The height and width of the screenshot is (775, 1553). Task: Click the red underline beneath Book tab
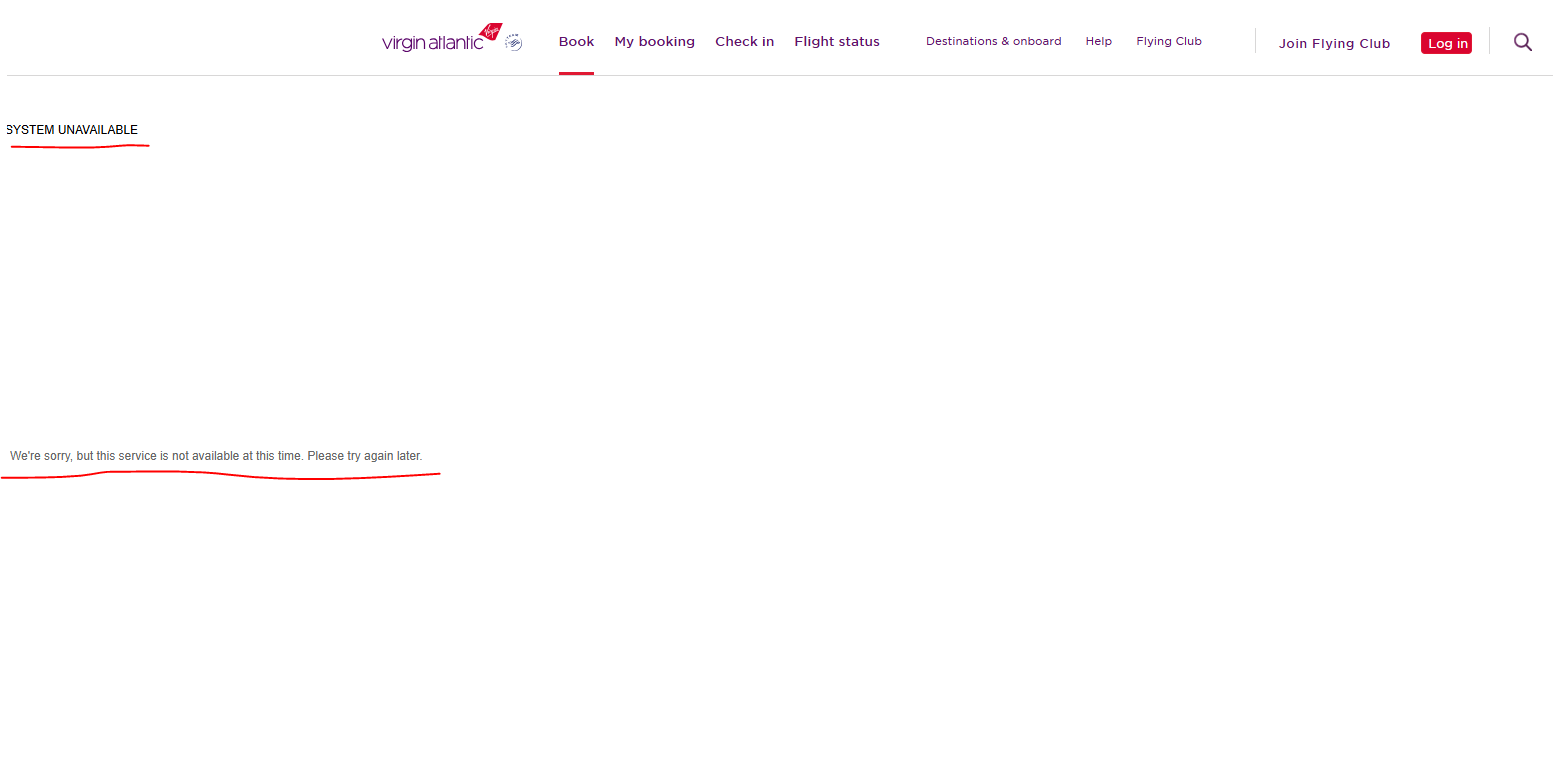pyautogui.click(x=576, y=73)
